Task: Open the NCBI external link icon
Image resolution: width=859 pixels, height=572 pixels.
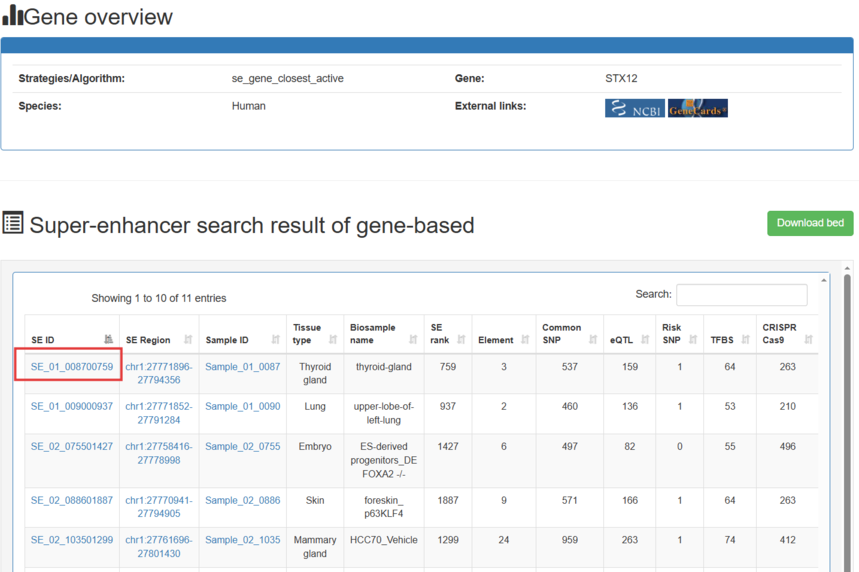Action: (634, 107)
